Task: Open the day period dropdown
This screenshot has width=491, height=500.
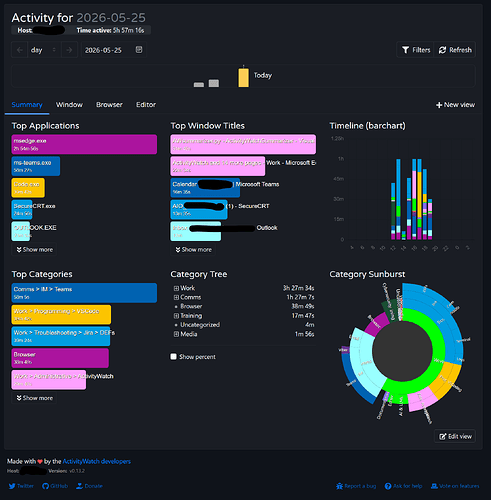Action: pyautogui.click(x=44, y=50)
